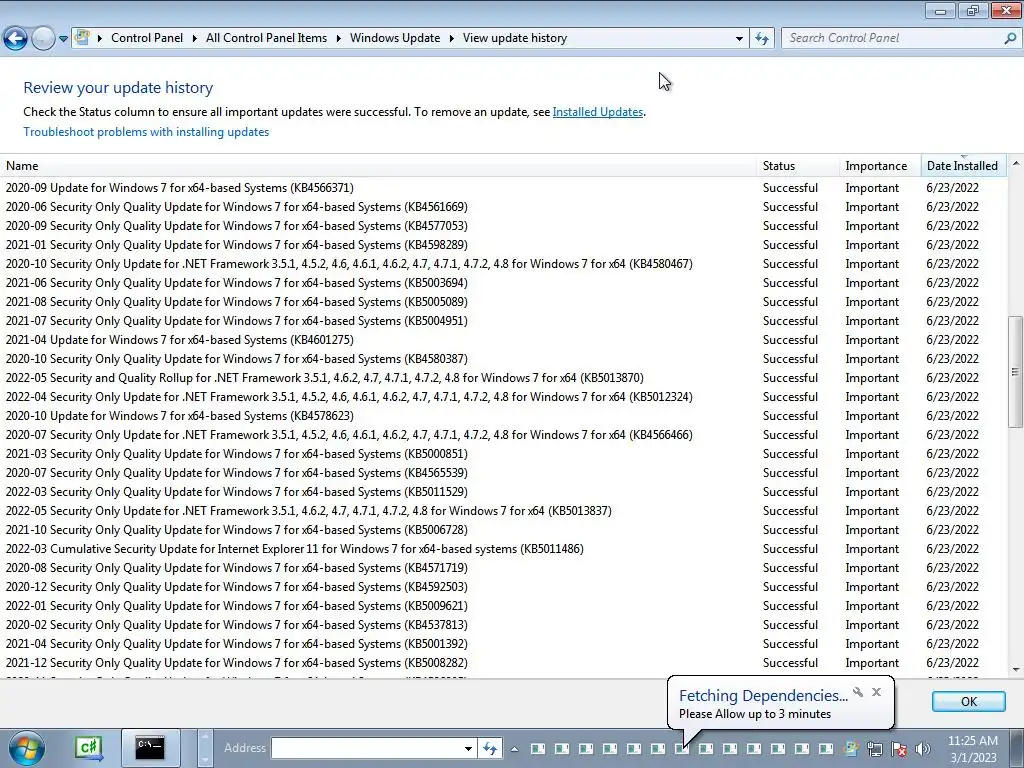The height and width of the screenshot is (768, 1024).
Task: Open the Action Center flag icon
Action: coord(899,749)
